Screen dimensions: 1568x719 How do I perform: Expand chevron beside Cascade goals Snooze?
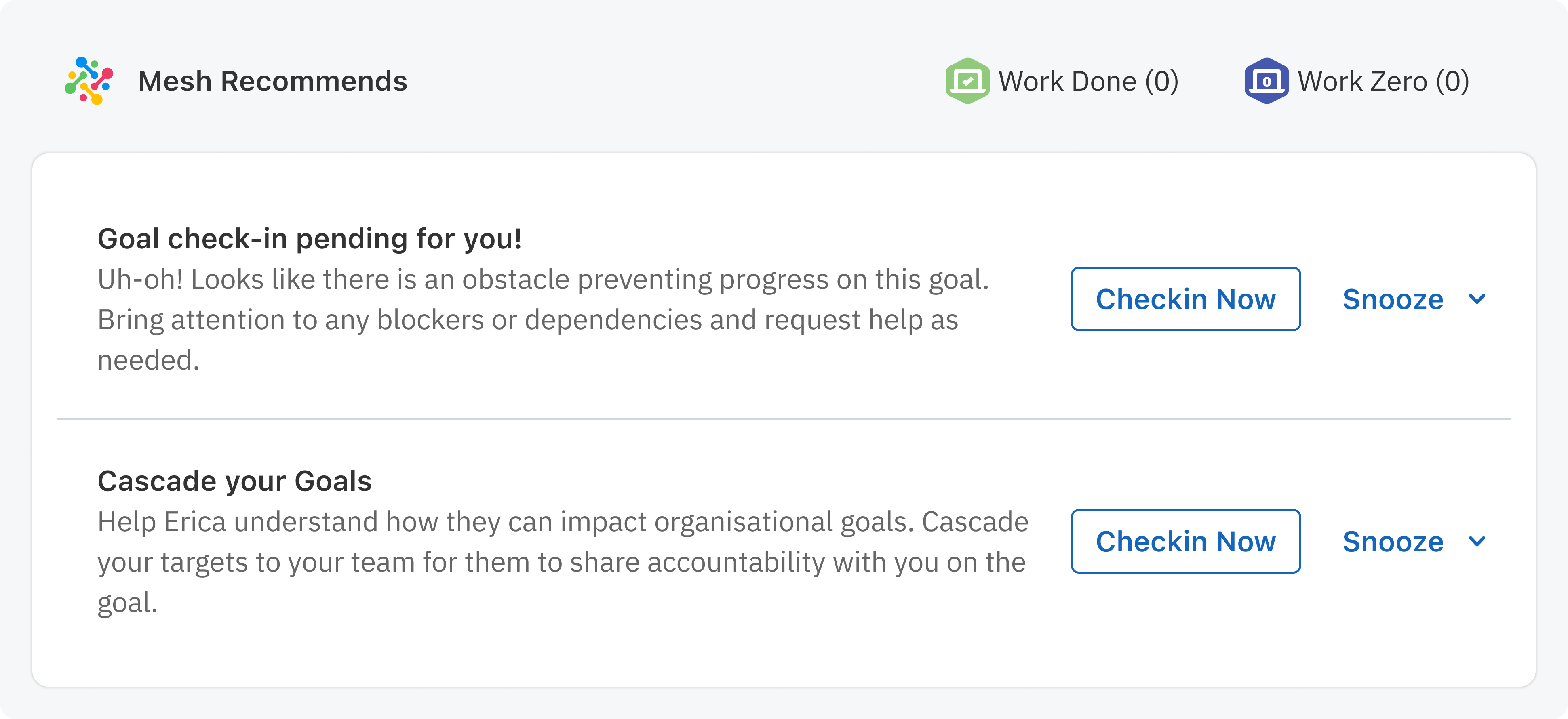click(1477, 541)
